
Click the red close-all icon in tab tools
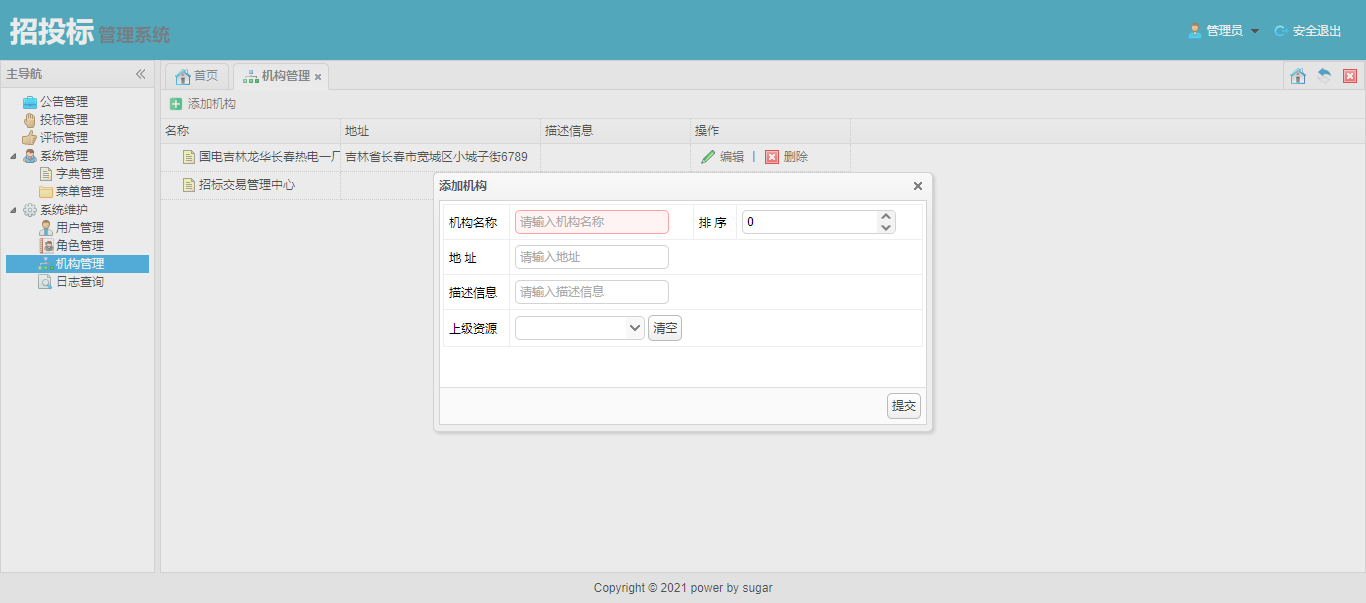(1350, 76)
